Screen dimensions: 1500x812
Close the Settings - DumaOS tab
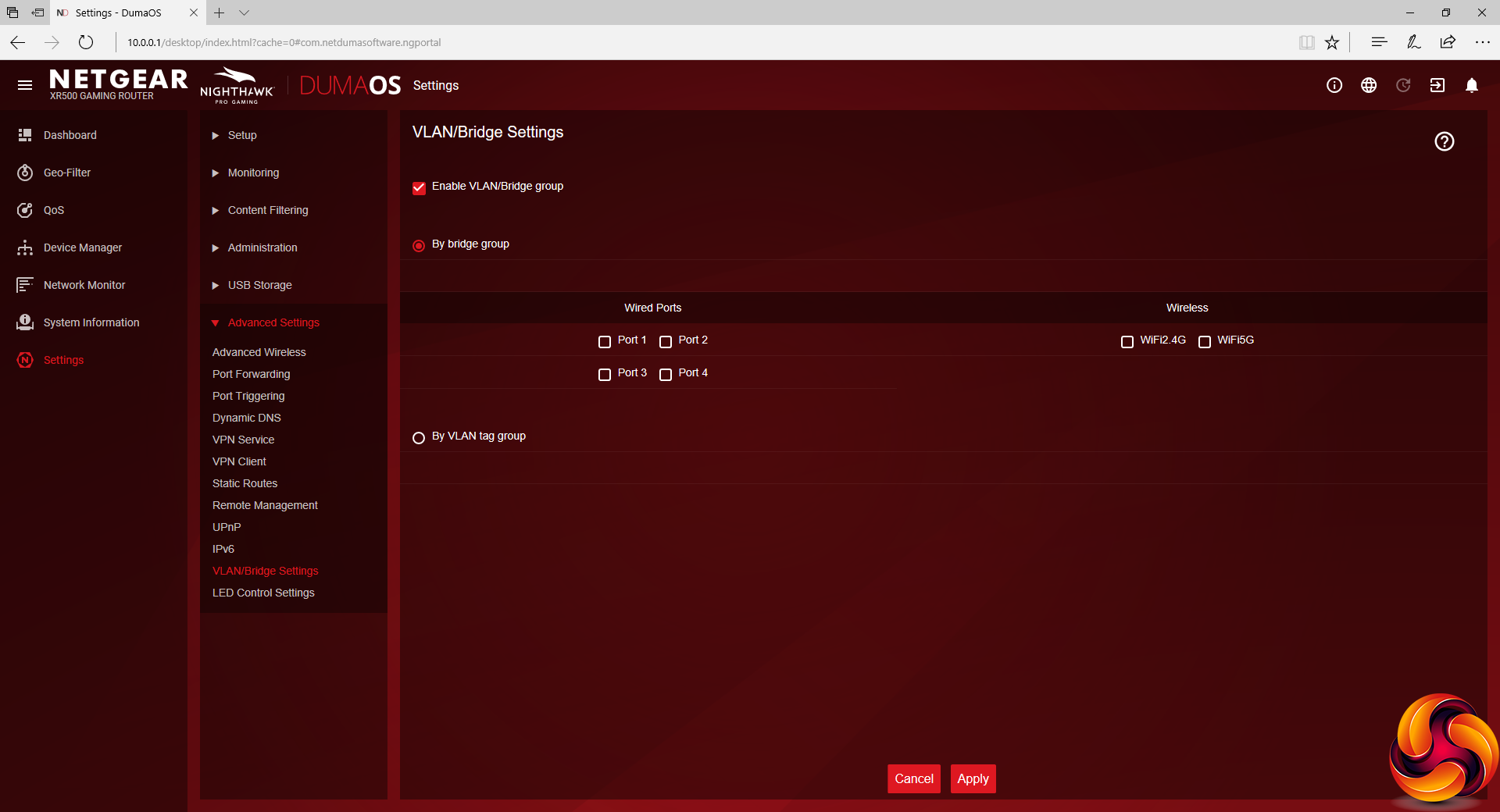(x=194, y=12)
